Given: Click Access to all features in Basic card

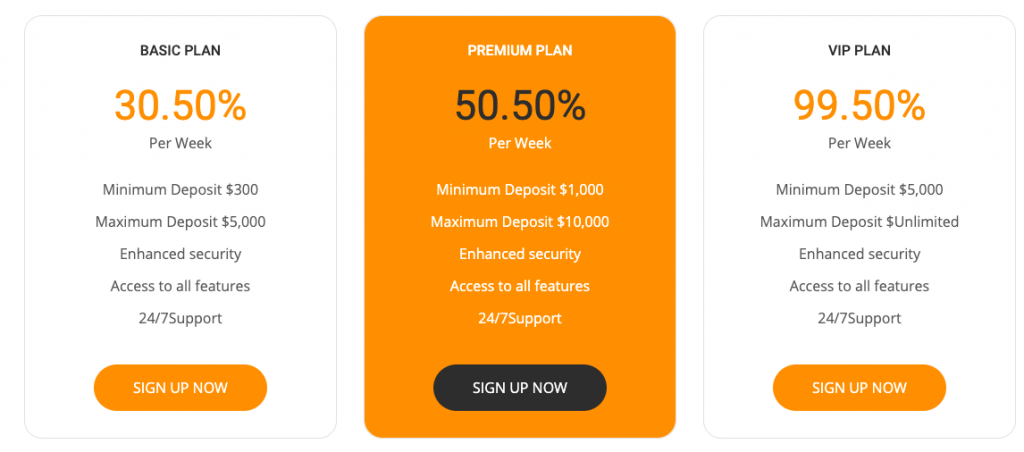Looking at the screenshot, I should pos(180,286).
